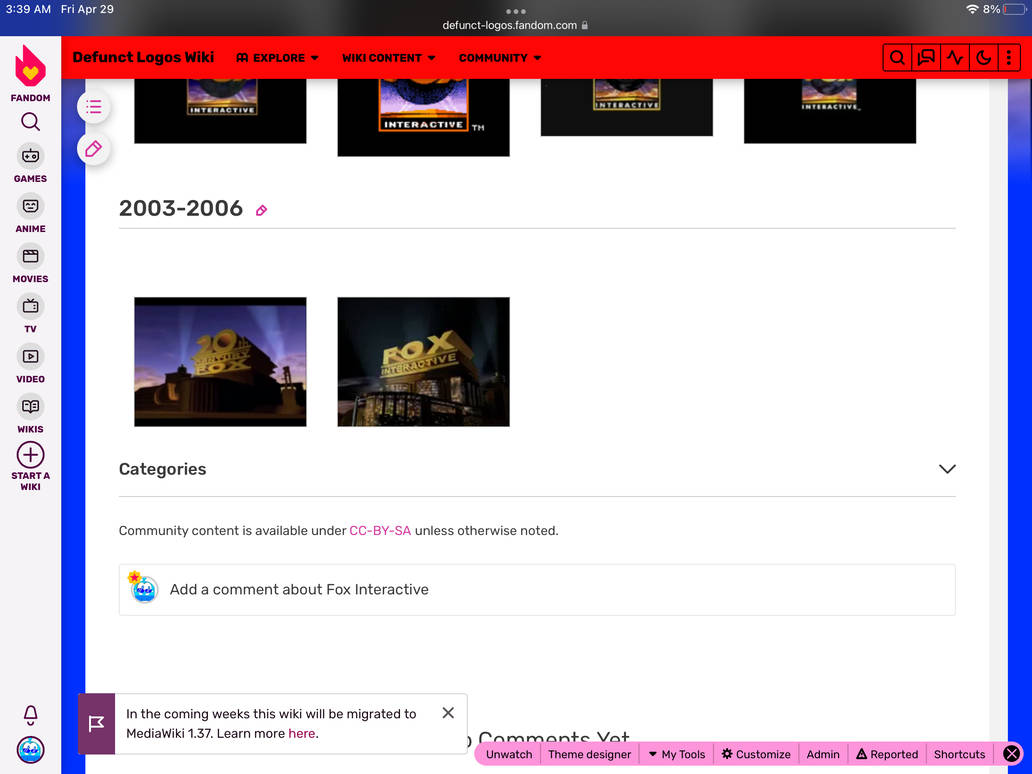Screen dimensions: 1032x774
Task: Open the Fox Interactive building thumbnail
Action: coord(423,362)
